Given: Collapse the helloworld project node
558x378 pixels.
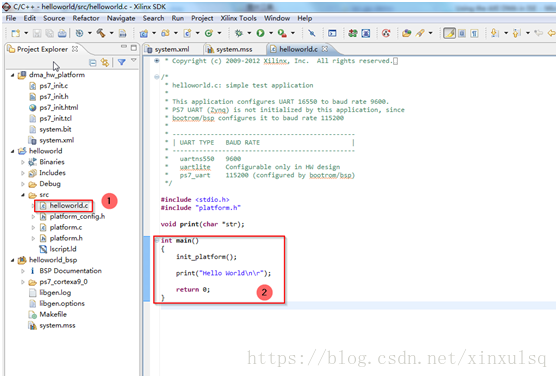Looking at the screenshot, I should pos(13,151).
